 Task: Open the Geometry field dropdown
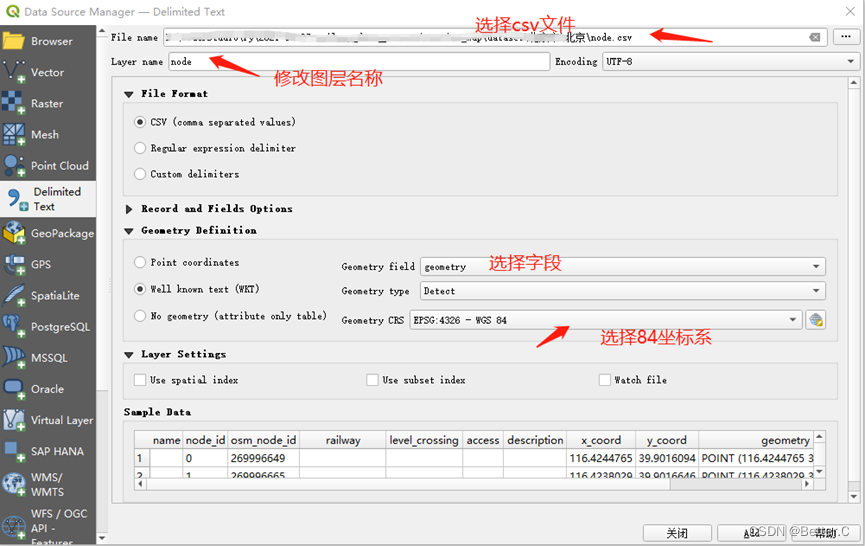click(x=623, y=266)
